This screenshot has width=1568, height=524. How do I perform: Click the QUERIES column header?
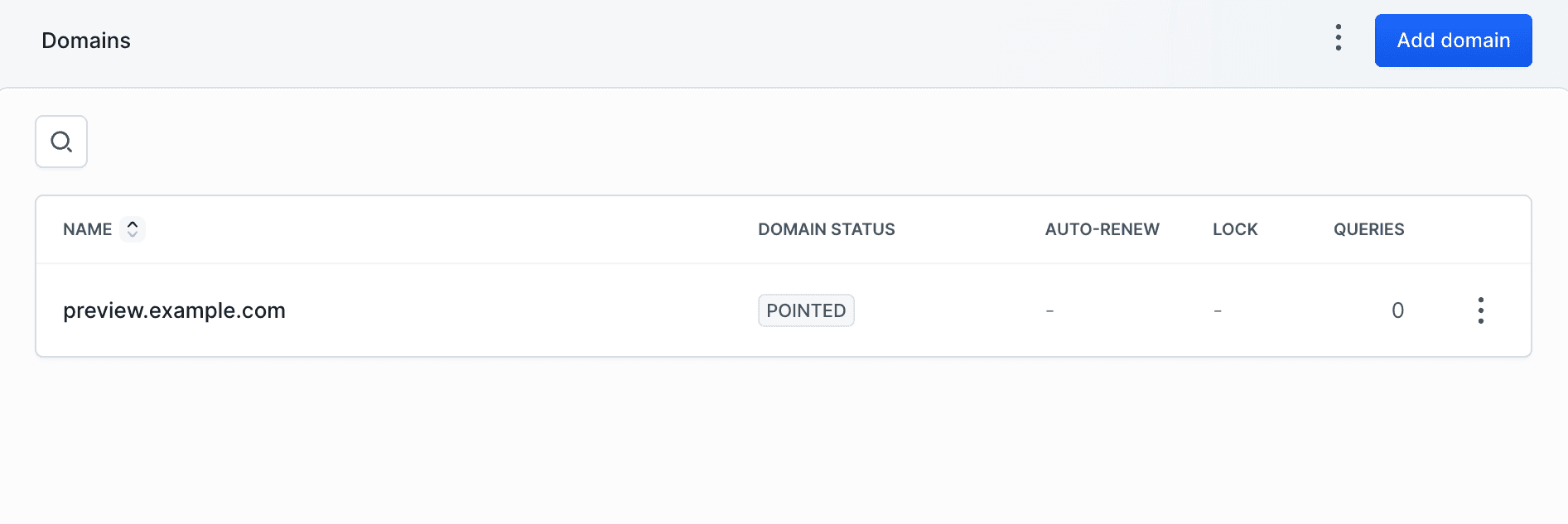point(1368,229)
